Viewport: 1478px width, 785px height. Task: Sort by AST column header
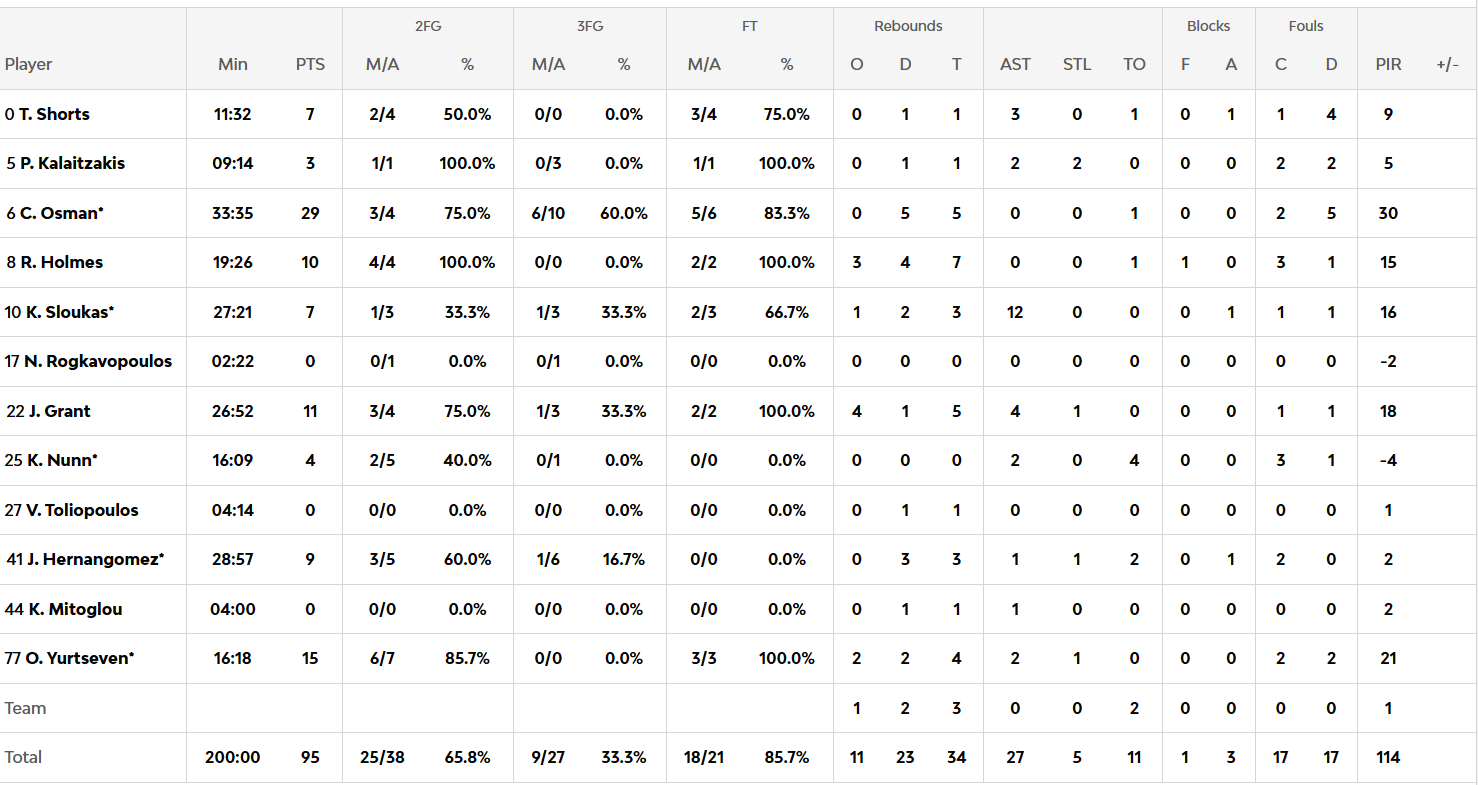click(1015, 64)
